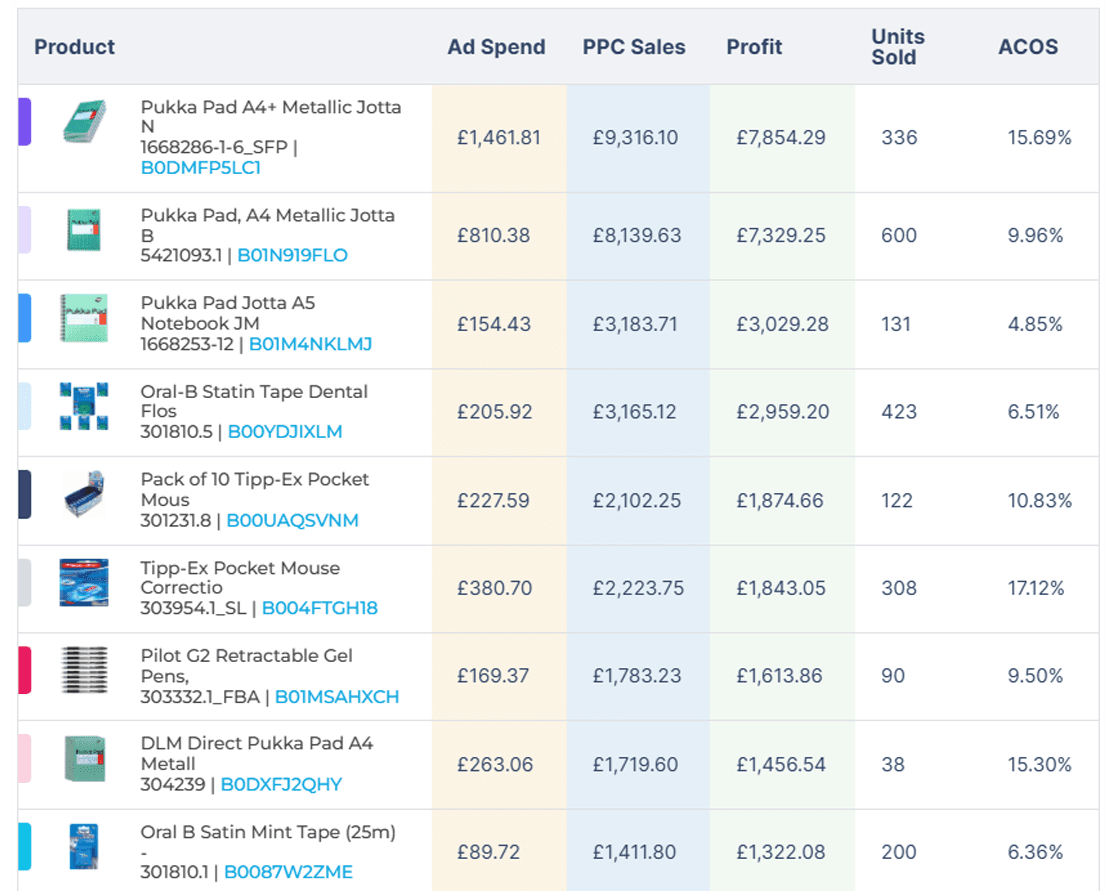
Task: Open ASIN link B01MSAHXCH
Action: click(337, 697)
